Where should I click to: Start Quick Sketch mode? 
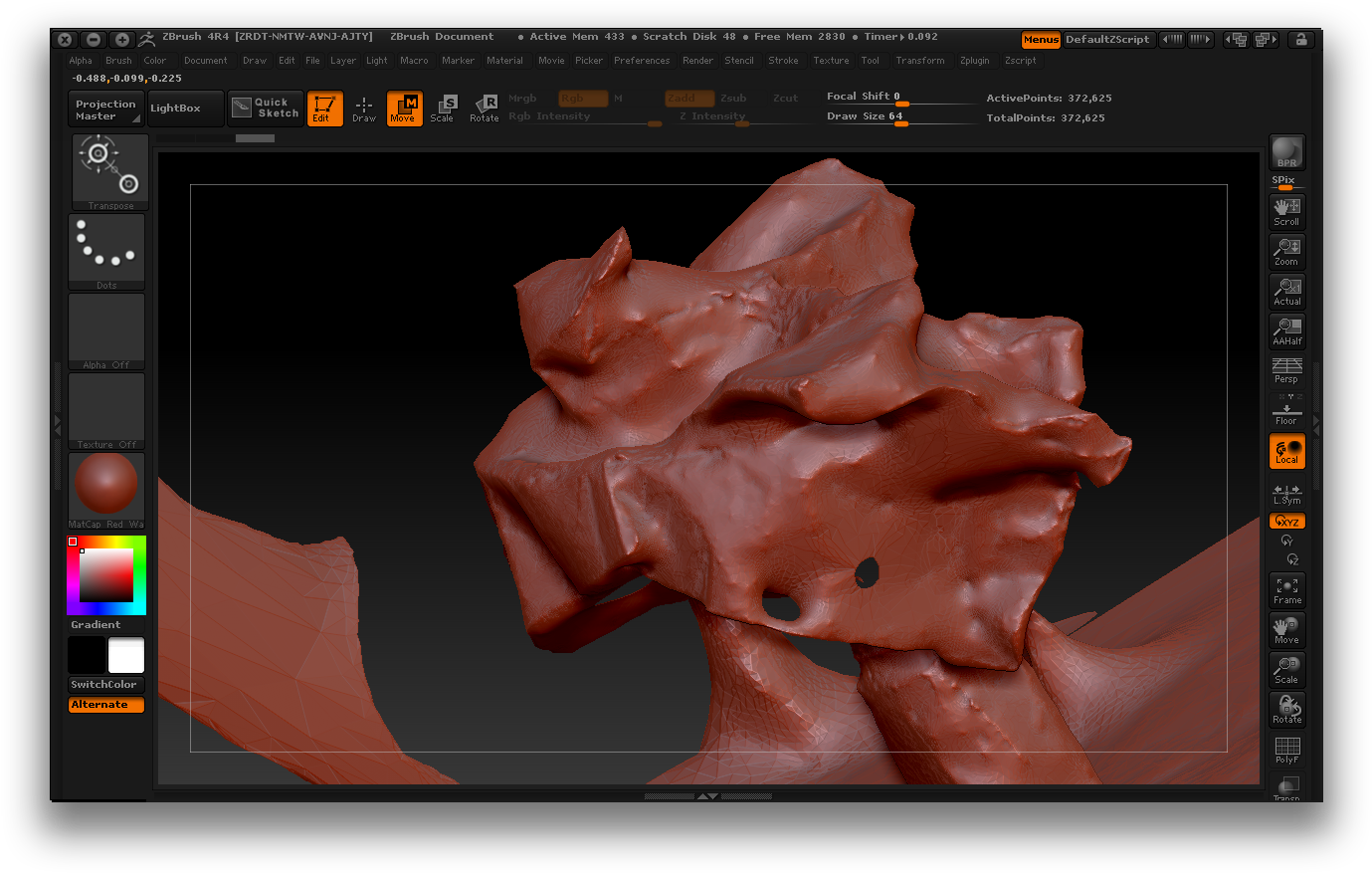point(266,109)
